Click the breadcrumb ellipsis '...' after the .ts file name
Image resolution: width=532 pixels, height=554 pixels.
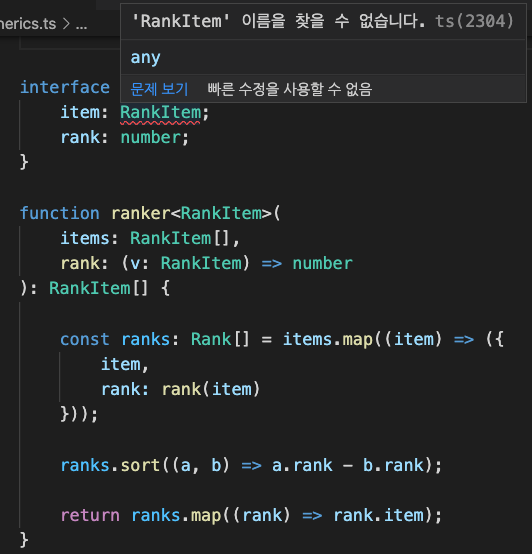pos(81,25)
